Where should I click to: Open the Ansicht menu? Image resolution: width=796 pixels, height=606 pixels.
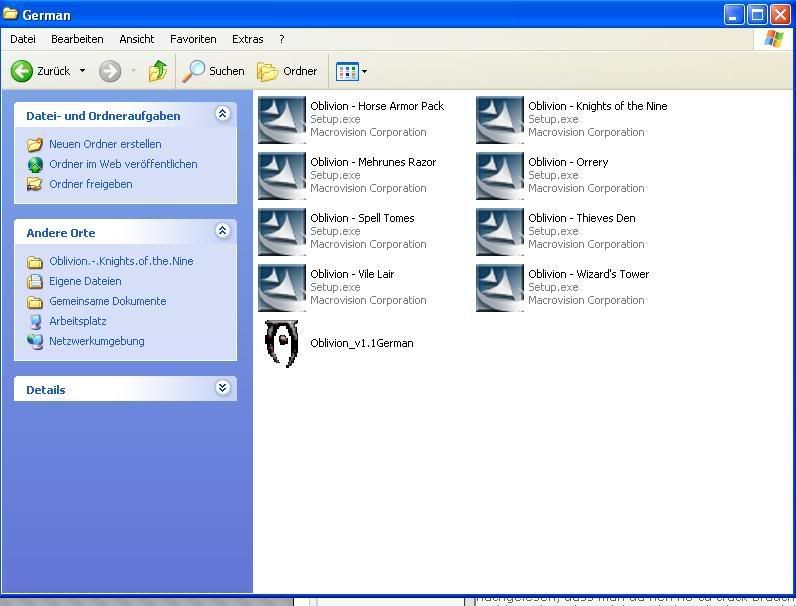pyautogui.click(x=137, y=39)
